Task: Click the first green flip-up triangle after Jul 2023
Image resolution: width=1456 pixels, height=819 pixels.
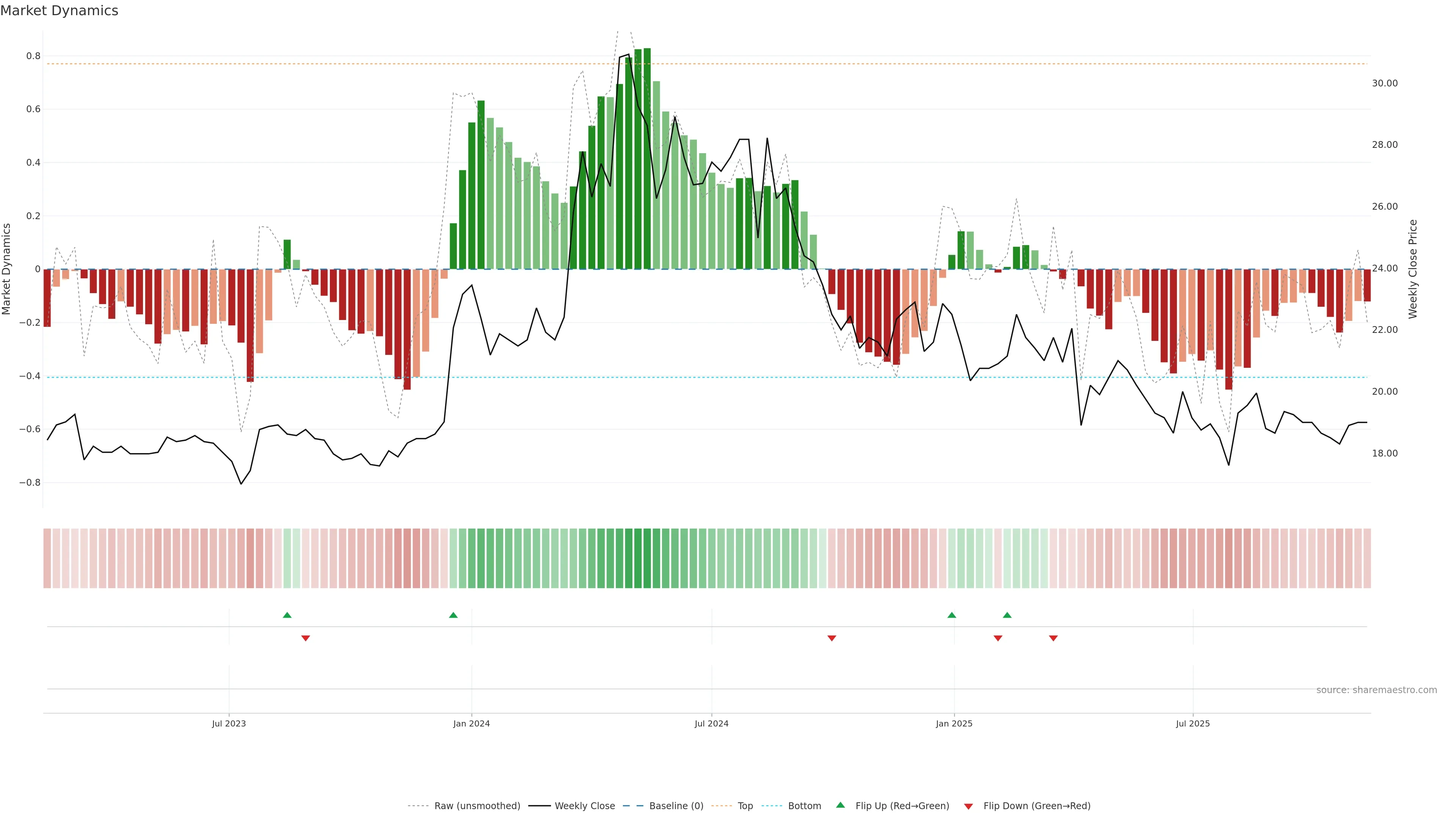Action: pyautogui.click(x=287, y=615)
